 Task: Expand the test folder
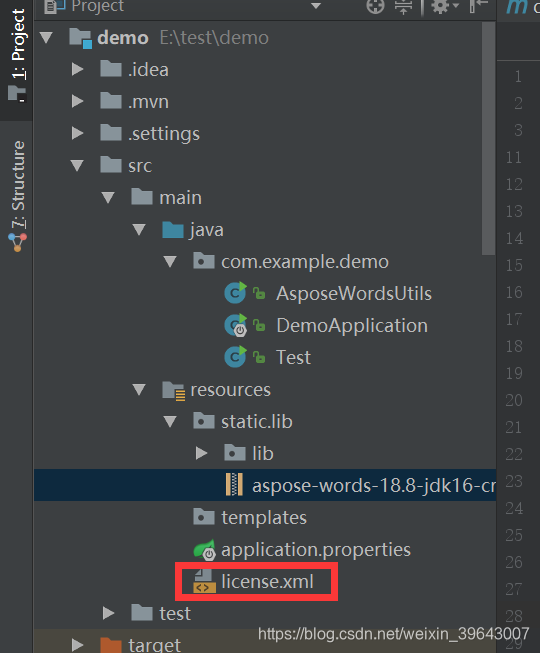click(x=109, y=613)
